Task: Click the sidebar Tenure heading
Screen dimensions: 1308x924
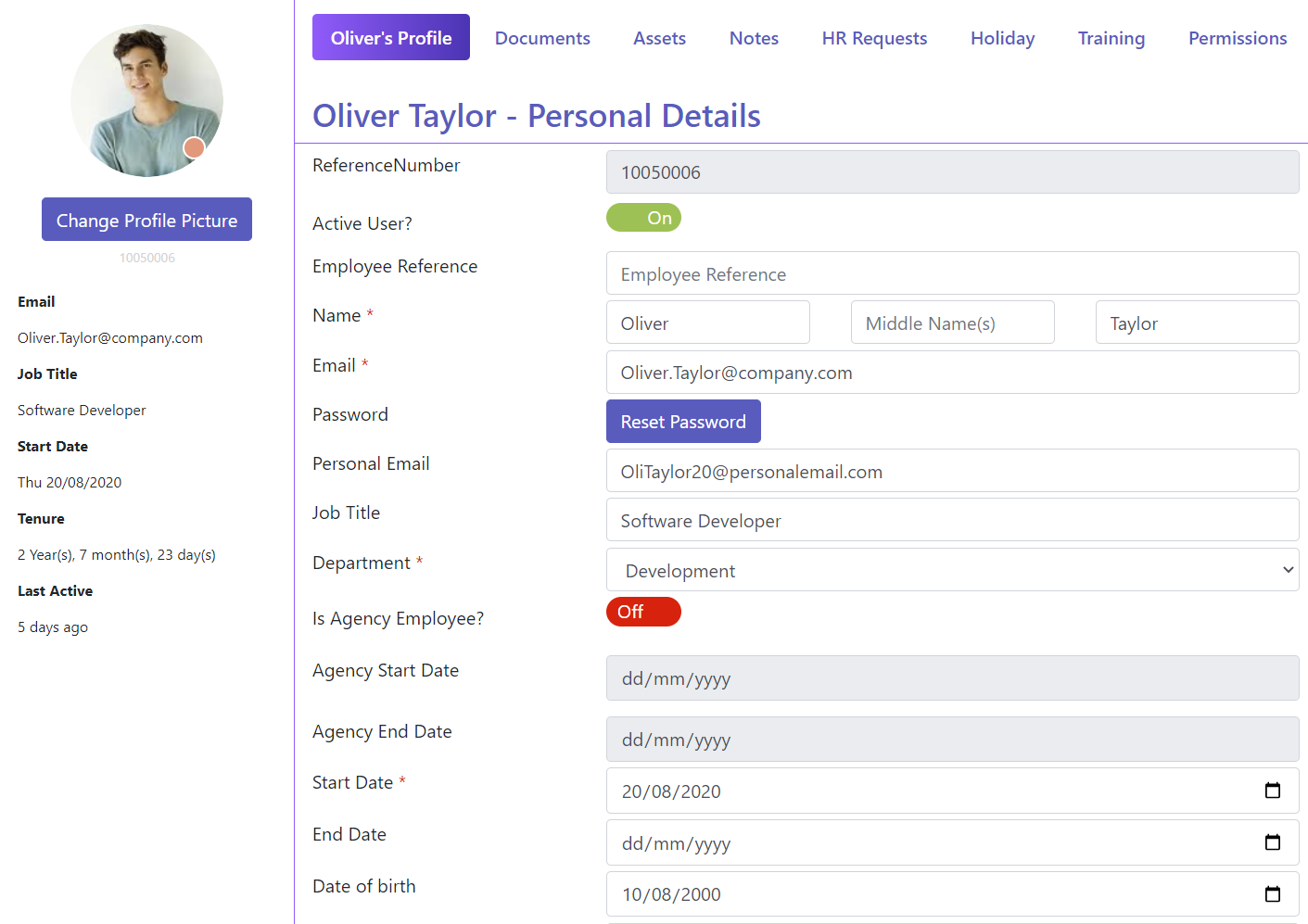Action: [x=41, y=519]
